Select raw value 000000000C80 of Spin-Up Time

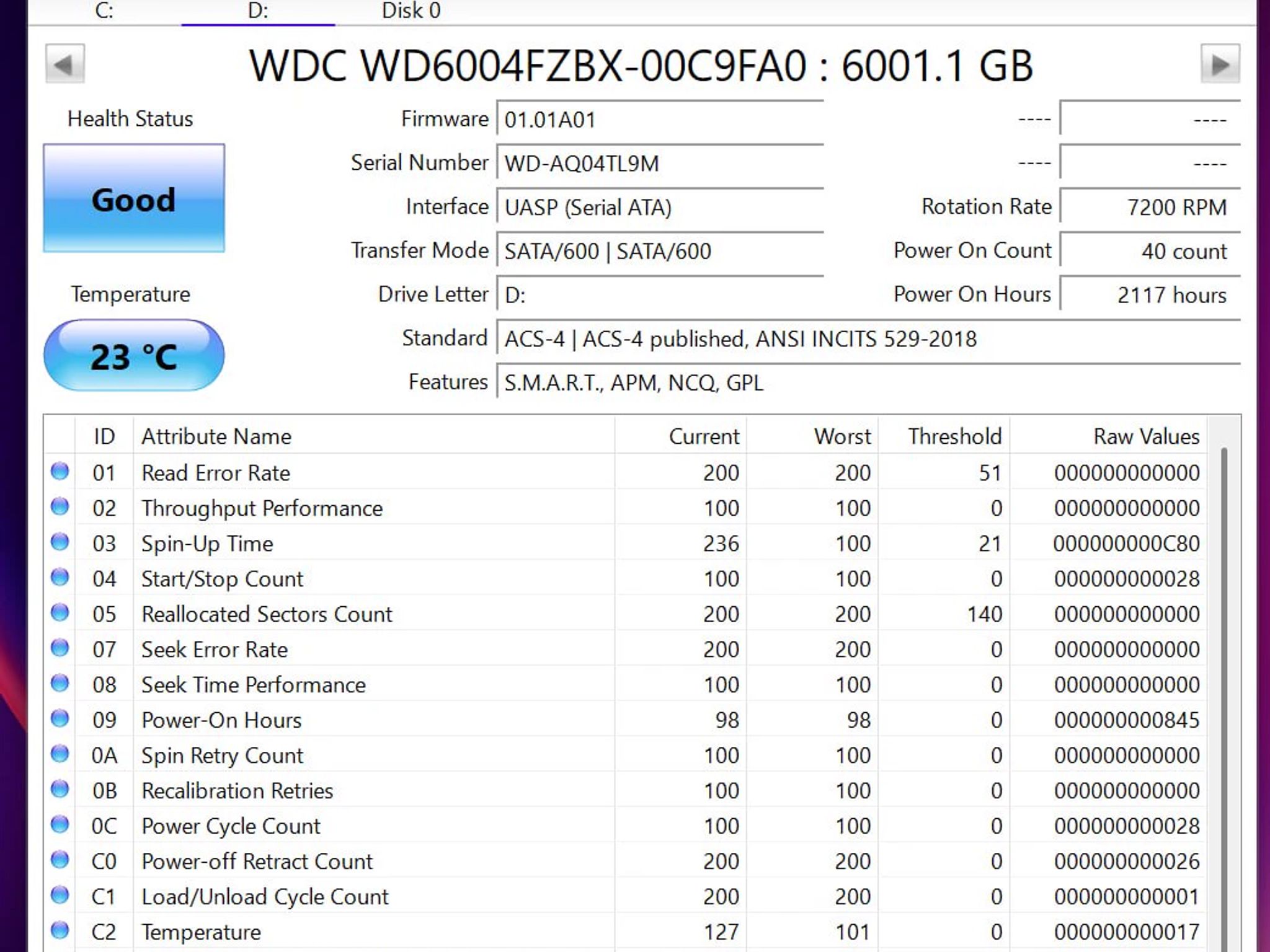tap(1127, 544)
